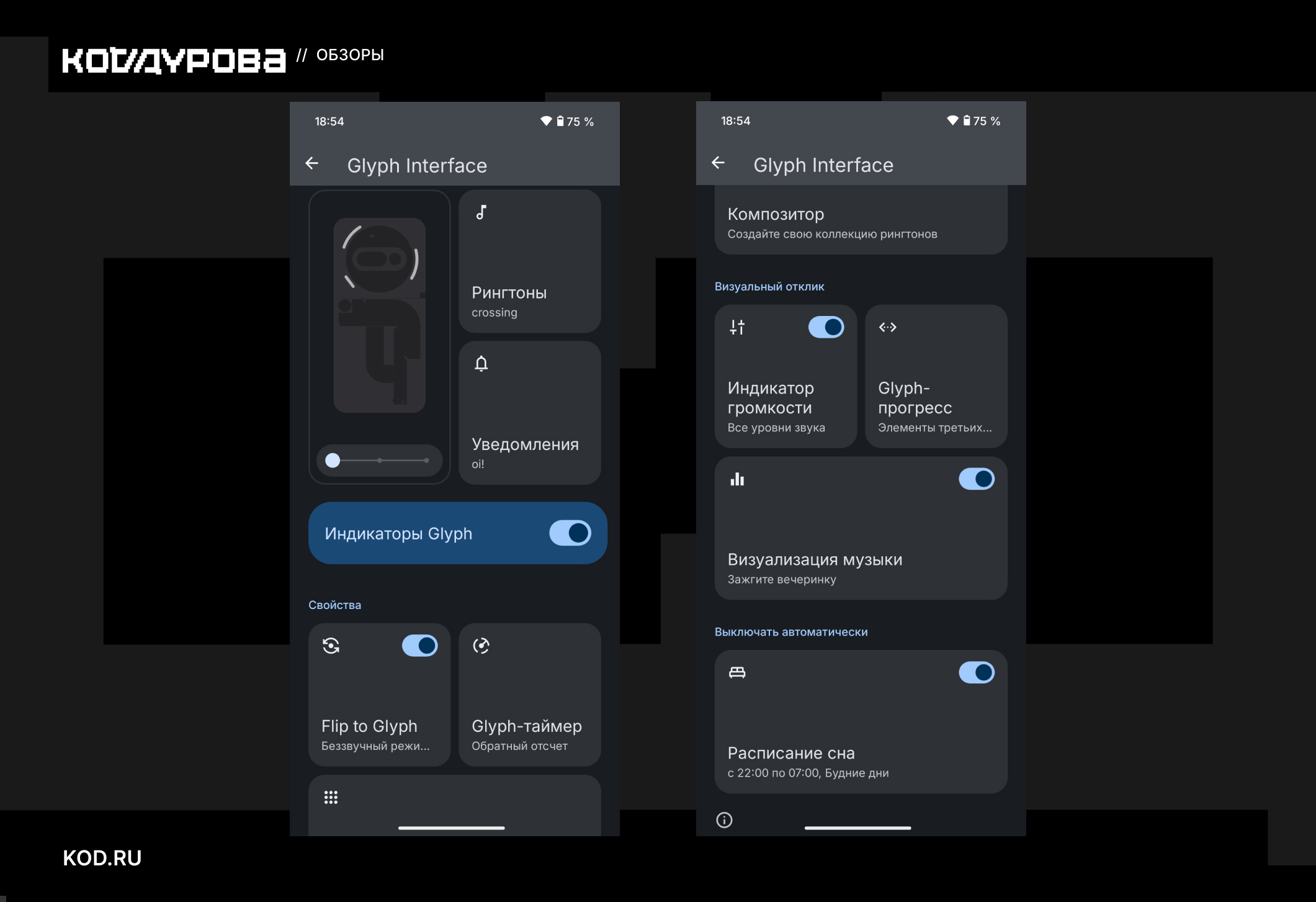
Task: Tap the dotted grid icon on bottom card
Action: pos(331,798)
